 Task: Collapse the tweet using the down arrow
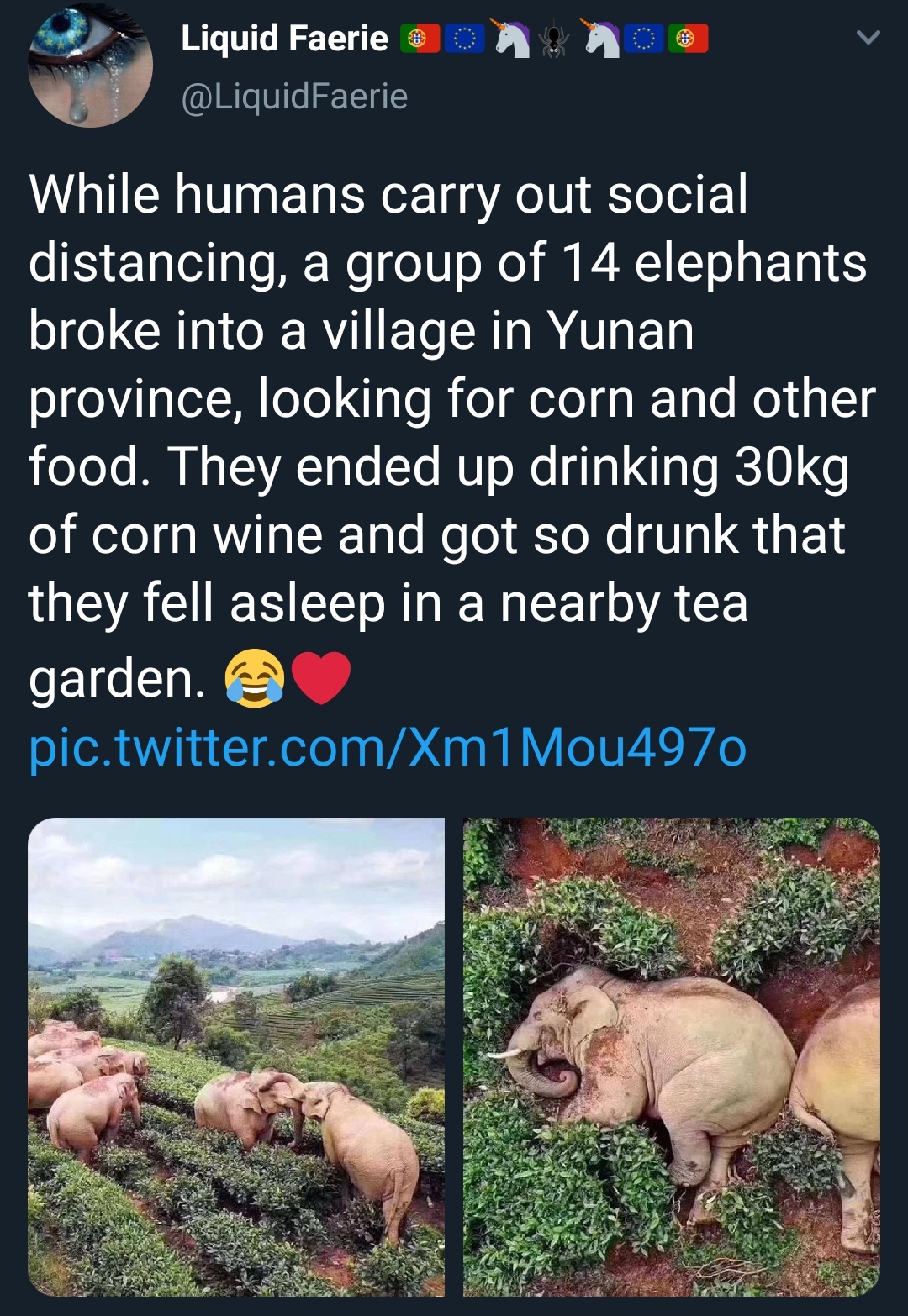[870, 38]
